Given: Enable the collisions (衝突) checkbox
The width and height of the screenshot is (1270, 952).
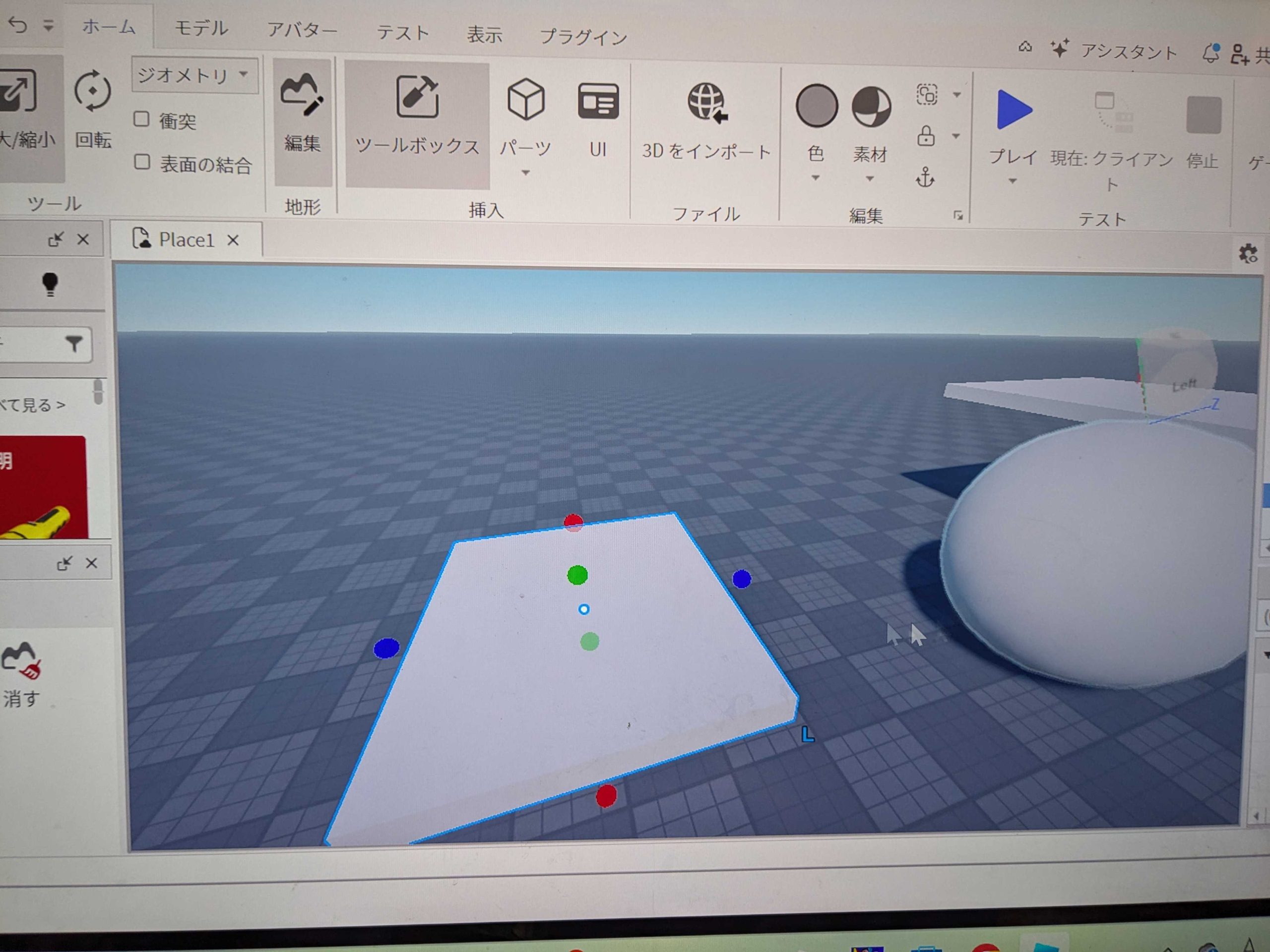Looking at the screenshot, I should tap(141, 119).
